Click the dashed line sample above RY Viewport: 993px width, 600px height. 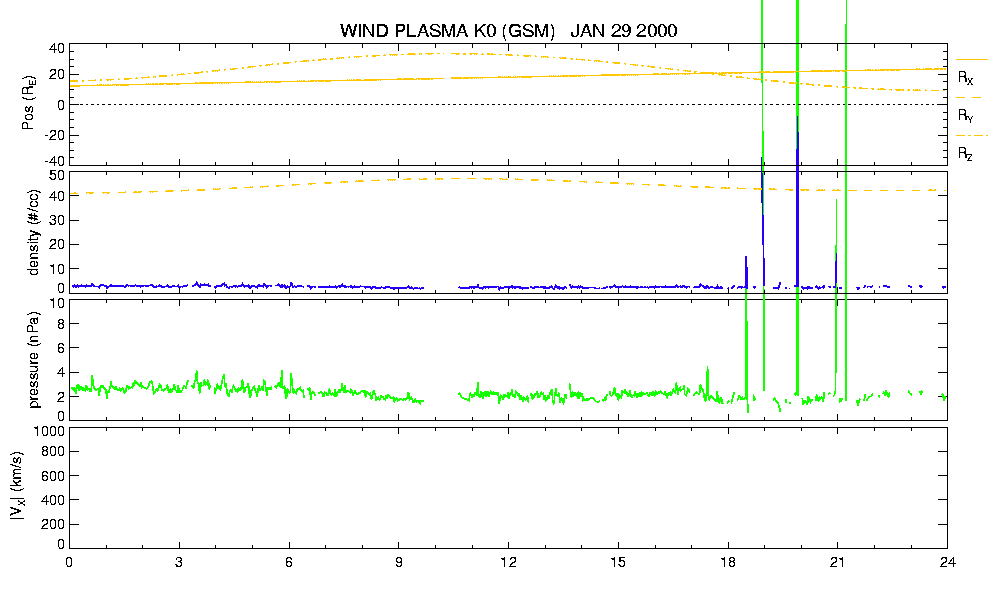pyautogui.click(x=971, y=98)
